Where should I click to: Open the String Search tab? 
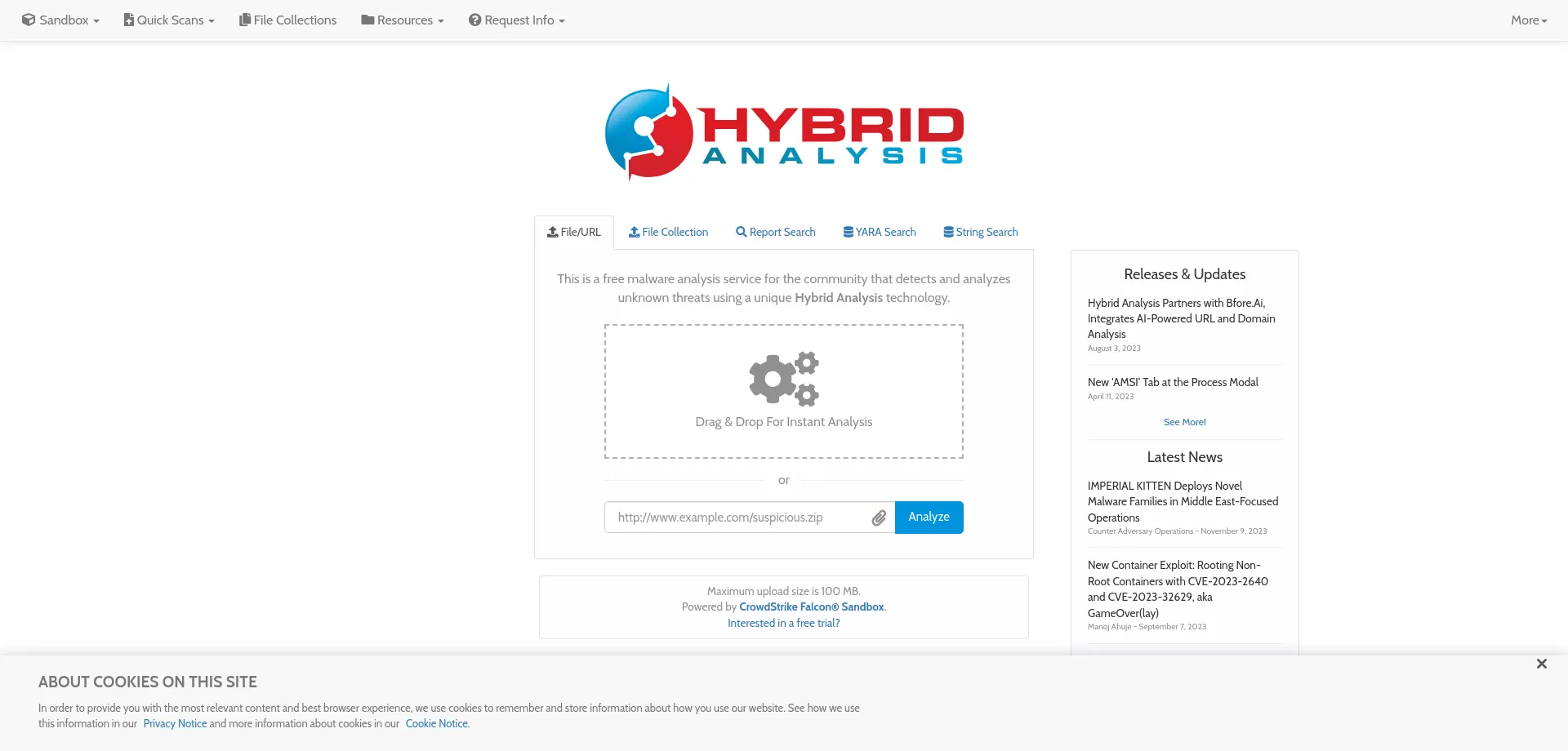pyautogui.click(x=981, y=233)
